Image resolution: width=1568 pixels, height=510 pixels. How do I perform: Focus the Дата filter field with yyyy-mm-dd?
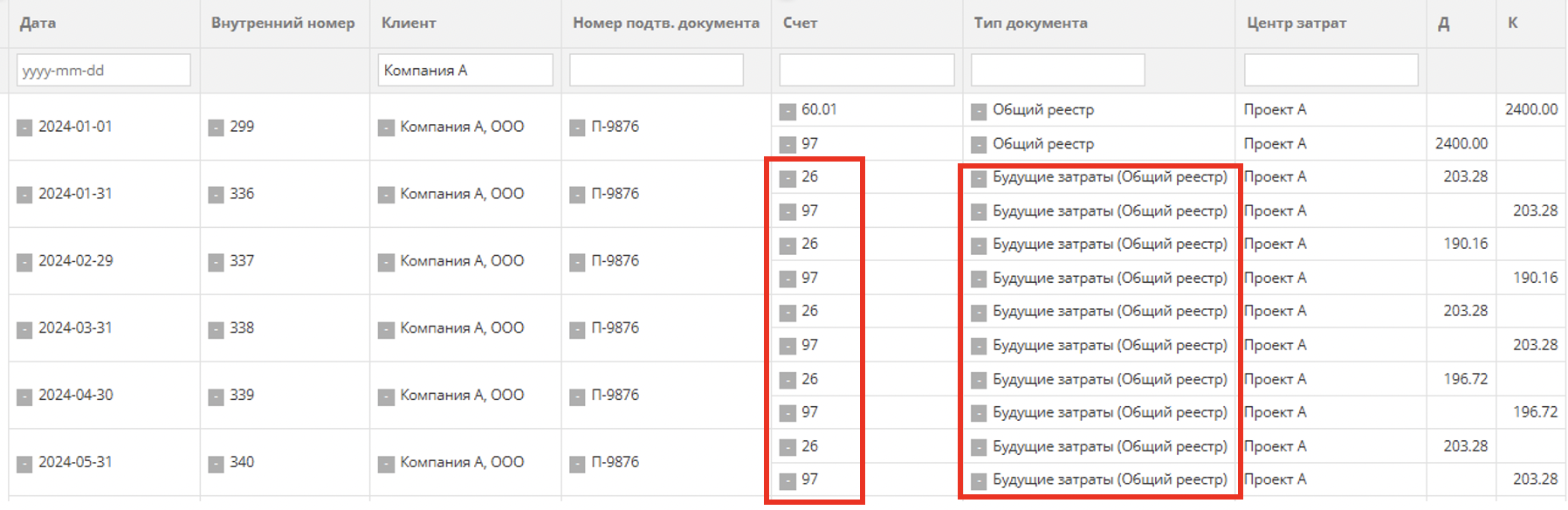coord(103,70)
